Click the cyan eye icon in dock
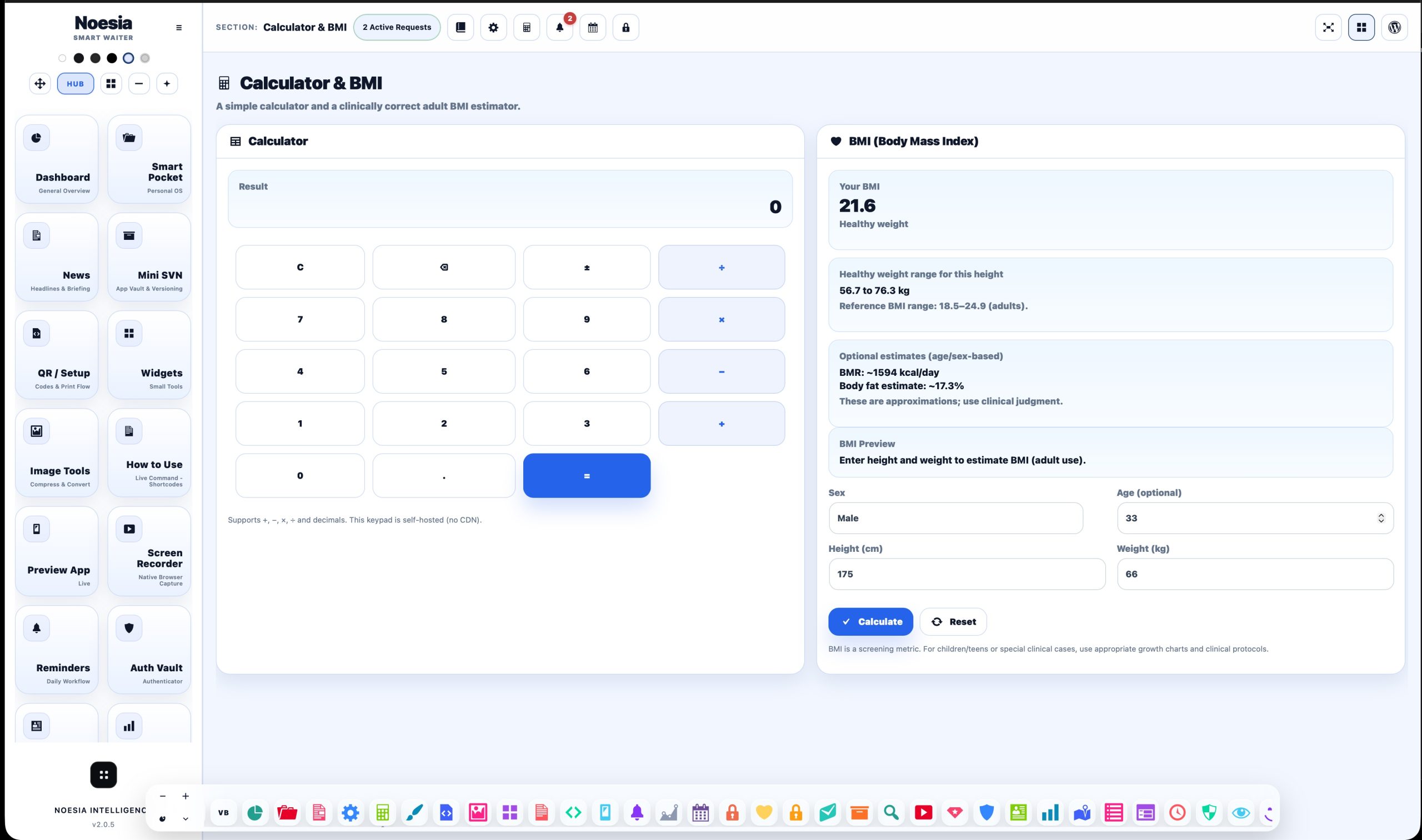Viewport: 1422px width, 840px height. (1241, 813)
